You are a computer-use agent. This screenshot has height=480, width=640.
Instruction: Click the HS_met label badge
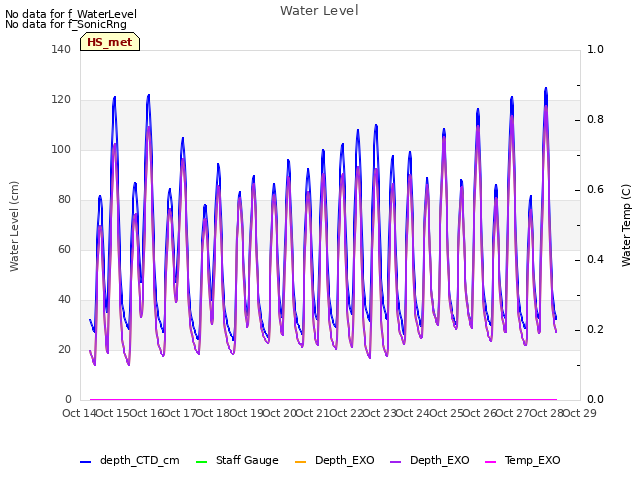coord(110,42)
